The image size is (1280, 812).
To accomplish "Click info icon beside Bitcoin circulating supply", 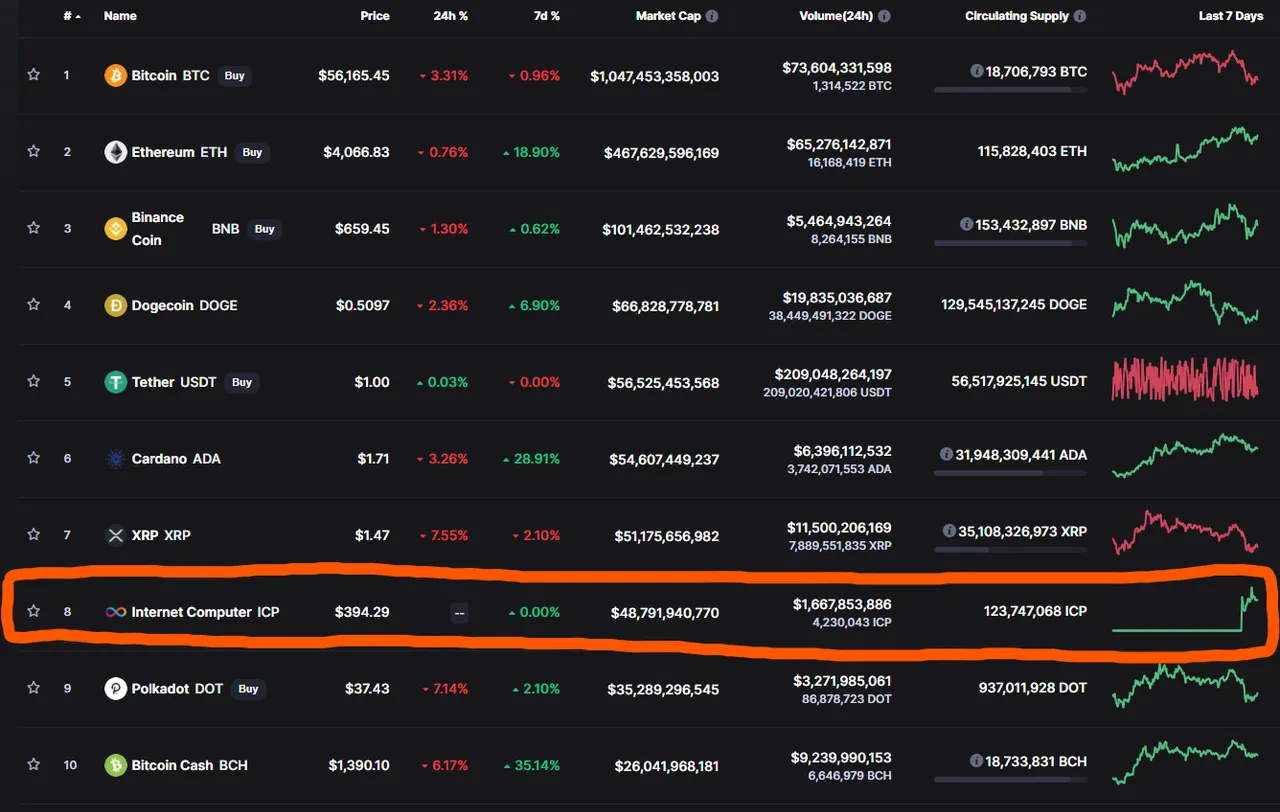I will pyautogui.click(x=976, y=71).
